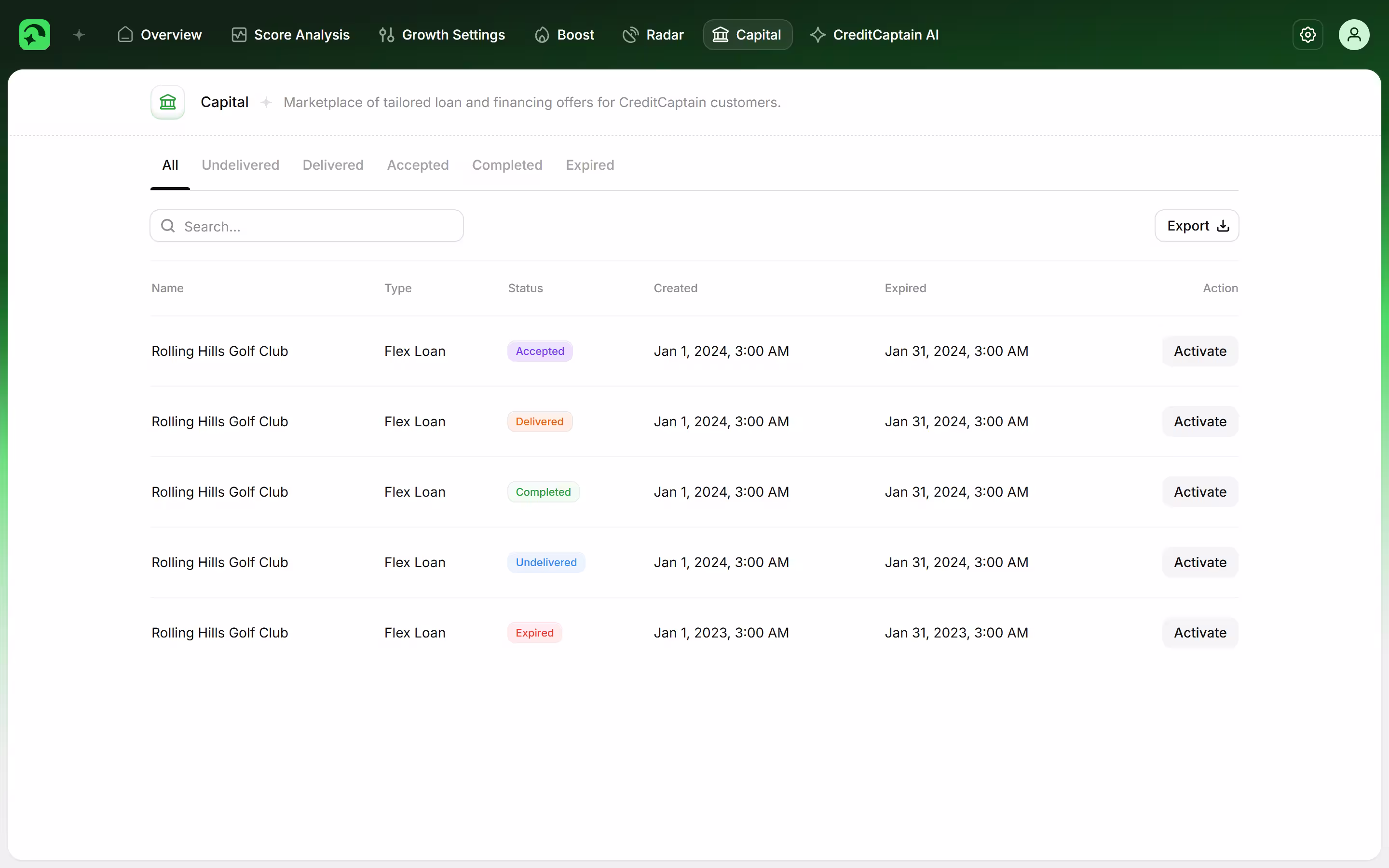Open the user profile avatar

pyautogui.click(x=1354, y=35)
